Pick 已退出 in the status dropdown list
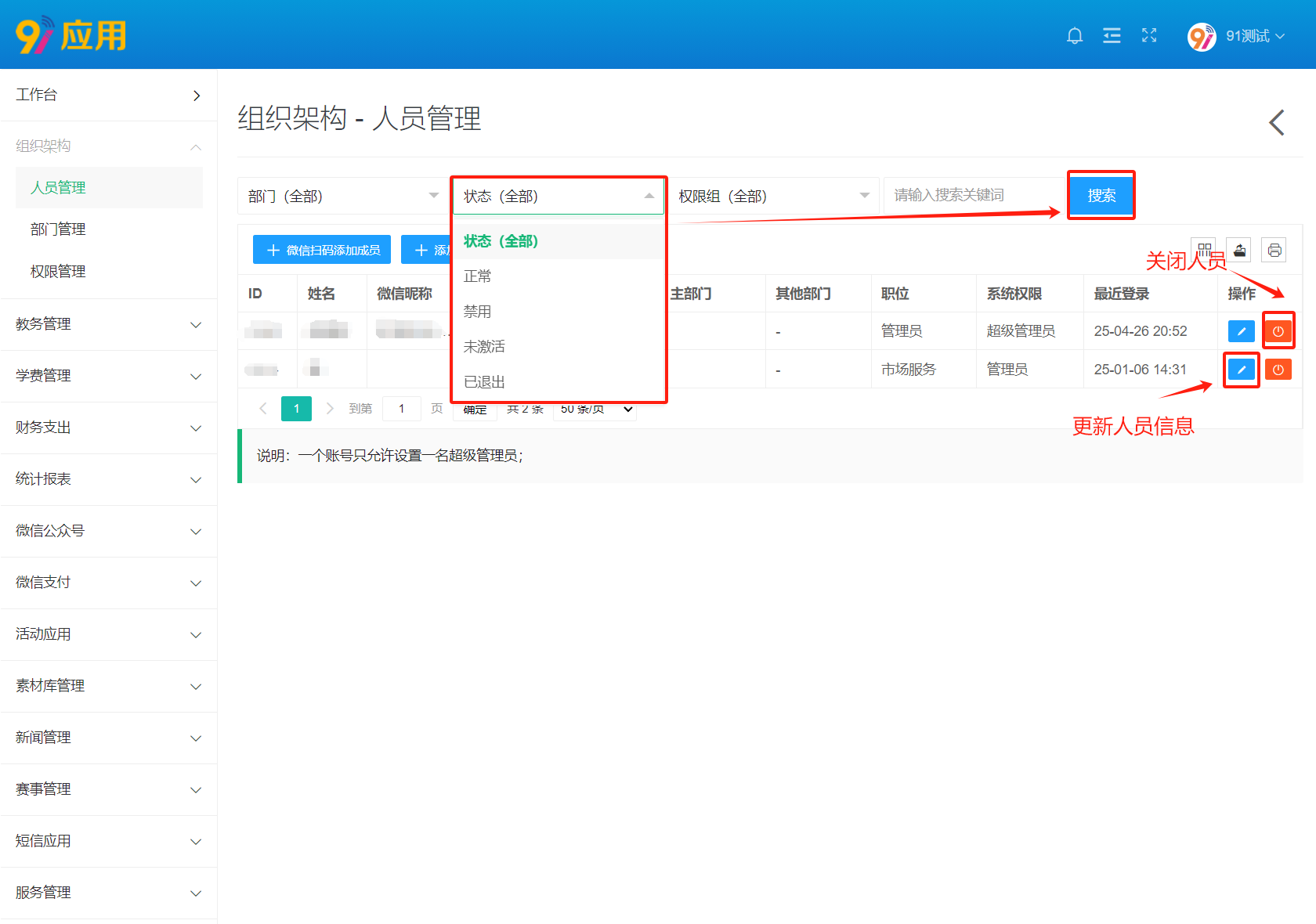This screenshot has width=1316, height=924. (484, 382)
